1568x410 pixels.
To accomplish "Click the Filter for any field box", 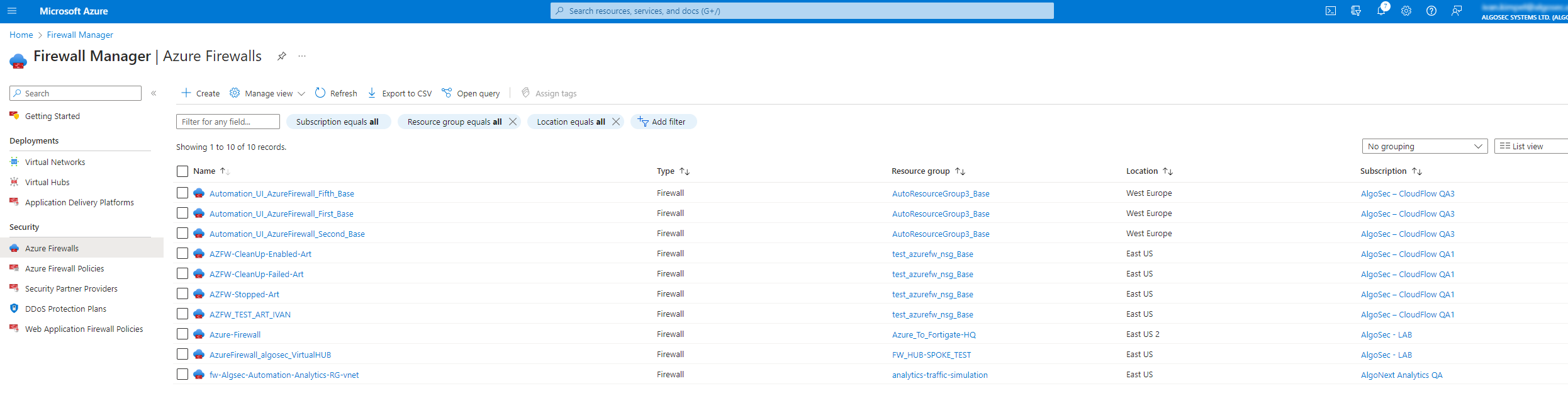I will (x=228, y=122).
